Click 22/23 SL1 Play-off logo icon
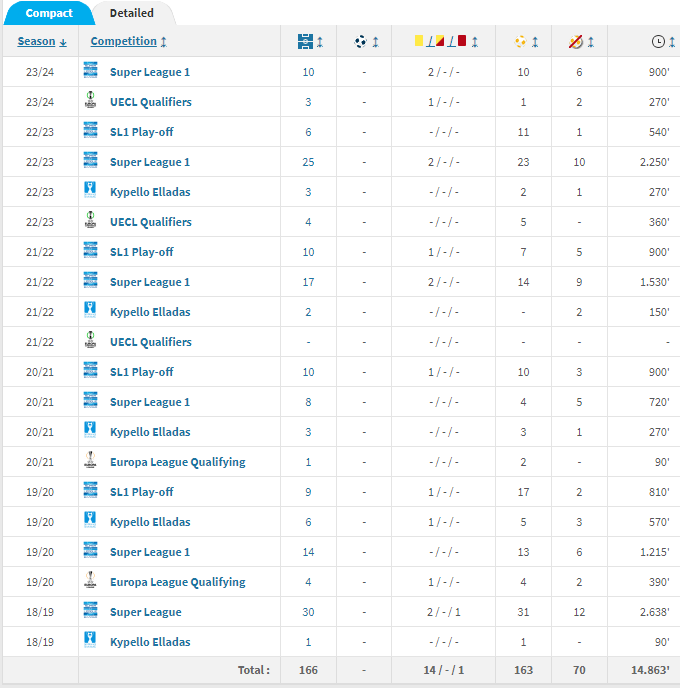Screen dimensions: 680x688 click(x=90, y=130)
